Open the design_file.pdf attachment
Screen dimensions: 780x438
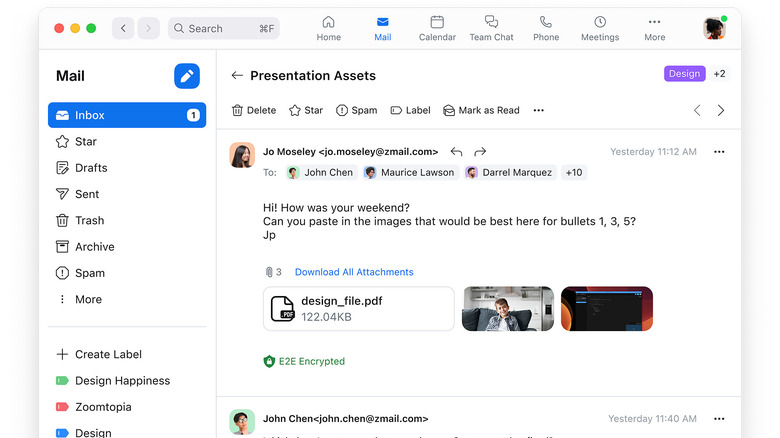point(358,308)
